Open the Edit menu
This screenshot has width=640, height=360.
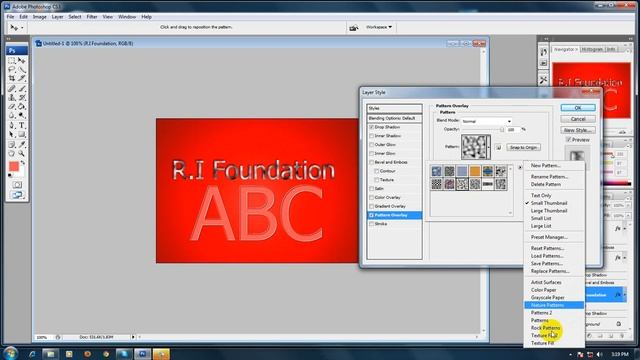23,17
